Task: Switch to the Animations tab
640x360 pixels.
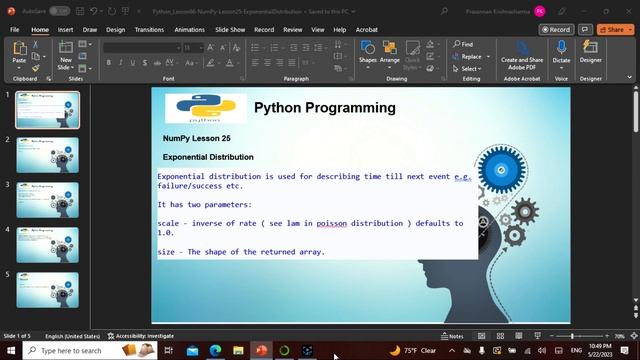Action: 189,30
